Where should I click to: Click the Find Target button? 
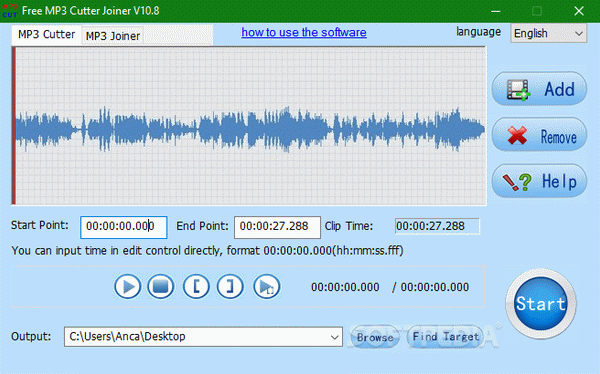point(445,337)
